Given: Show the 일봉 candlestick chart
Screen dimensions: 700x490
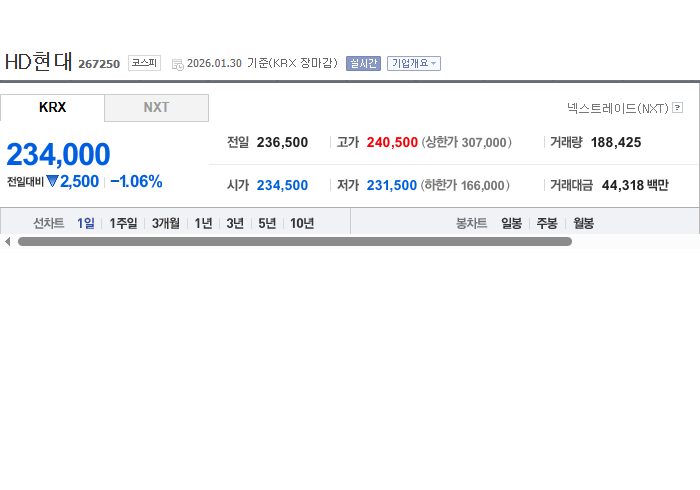Looking at the screenshot, I should [511, 223].
